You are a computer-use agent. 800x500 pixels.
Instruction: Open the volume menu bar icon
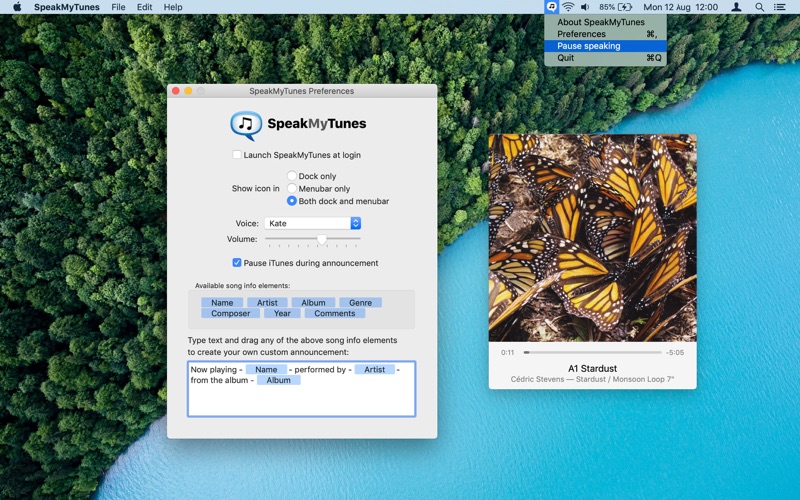tap(585, 7)
